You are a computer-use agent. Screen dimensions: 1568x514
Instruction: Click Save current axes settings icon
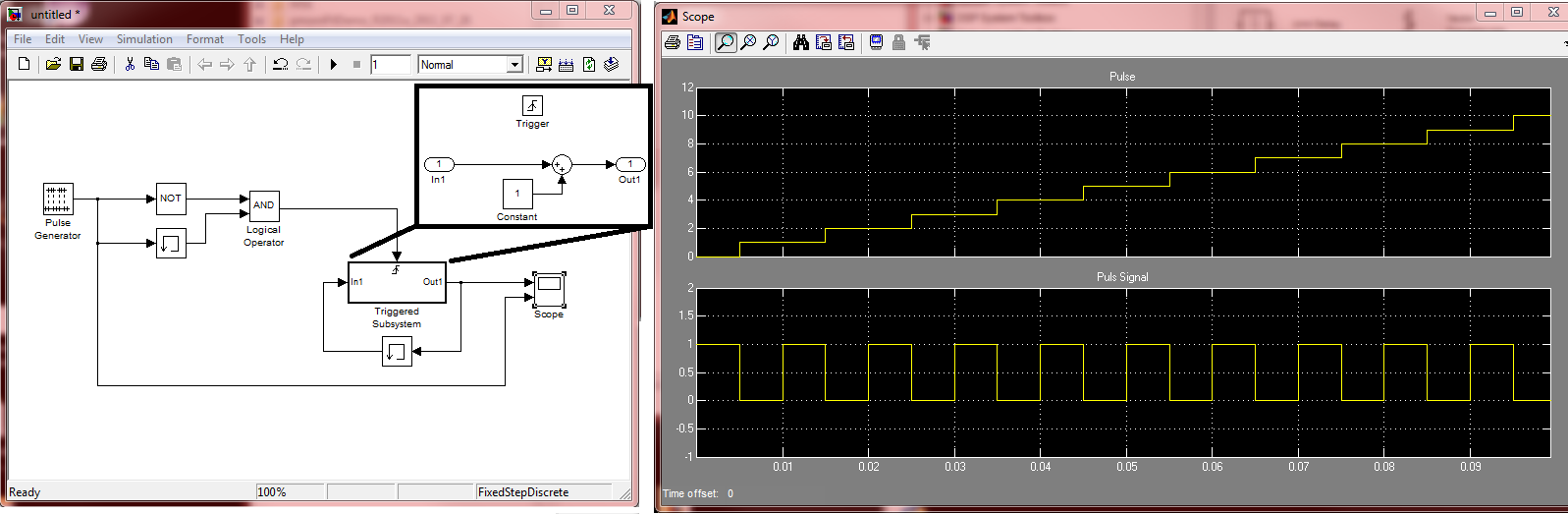pos(824,42)
